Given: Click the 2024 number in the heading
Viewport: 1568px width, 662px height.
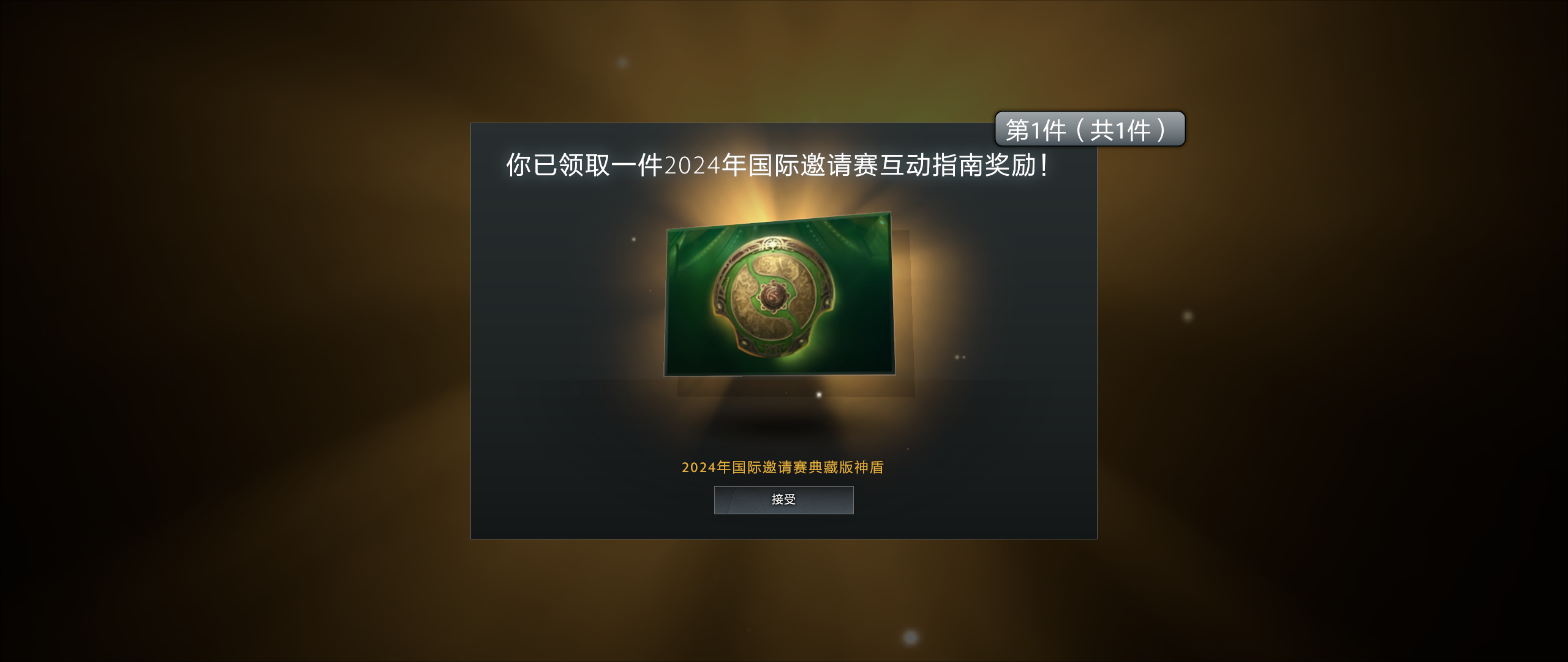Looking at the screenshot, I should point(692,165).
